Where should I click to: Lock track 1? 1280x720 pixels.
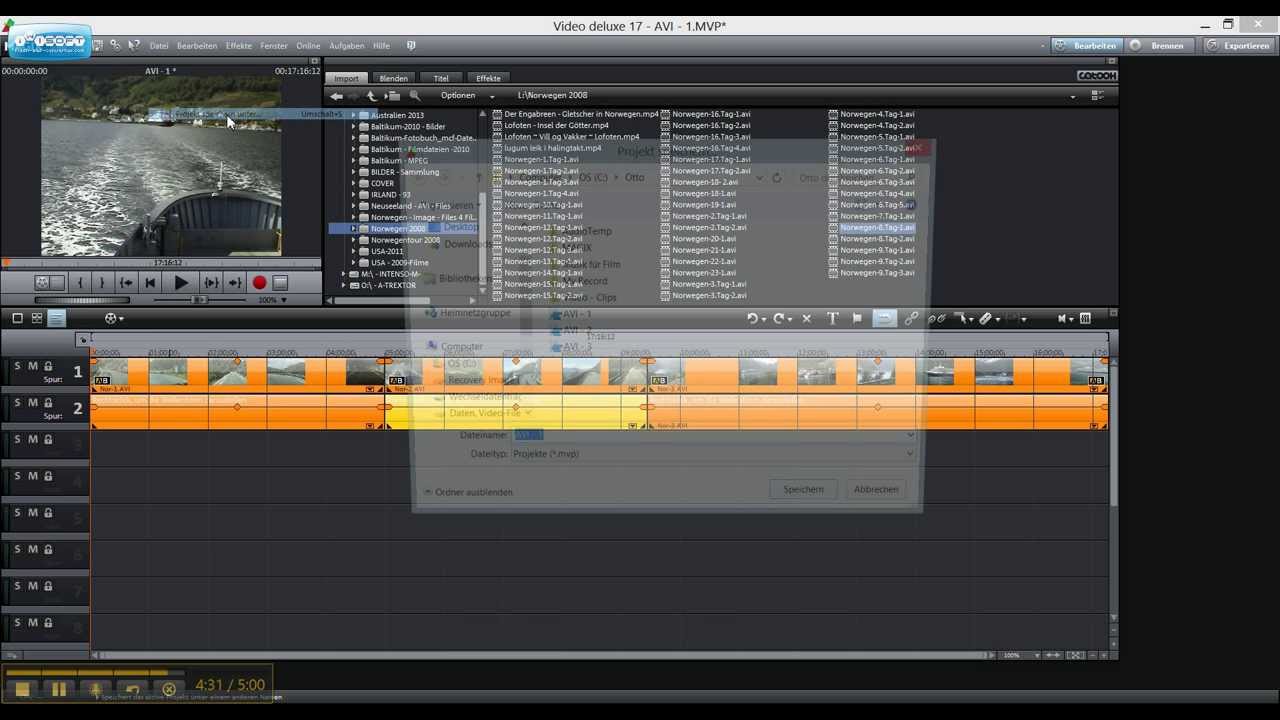tap(48, 366)
